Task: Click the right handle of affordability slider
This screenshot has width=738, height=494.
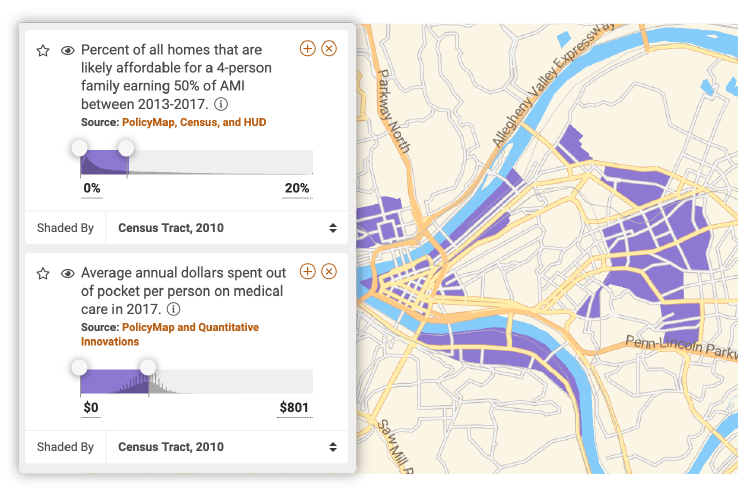Action: coord(126,148)
